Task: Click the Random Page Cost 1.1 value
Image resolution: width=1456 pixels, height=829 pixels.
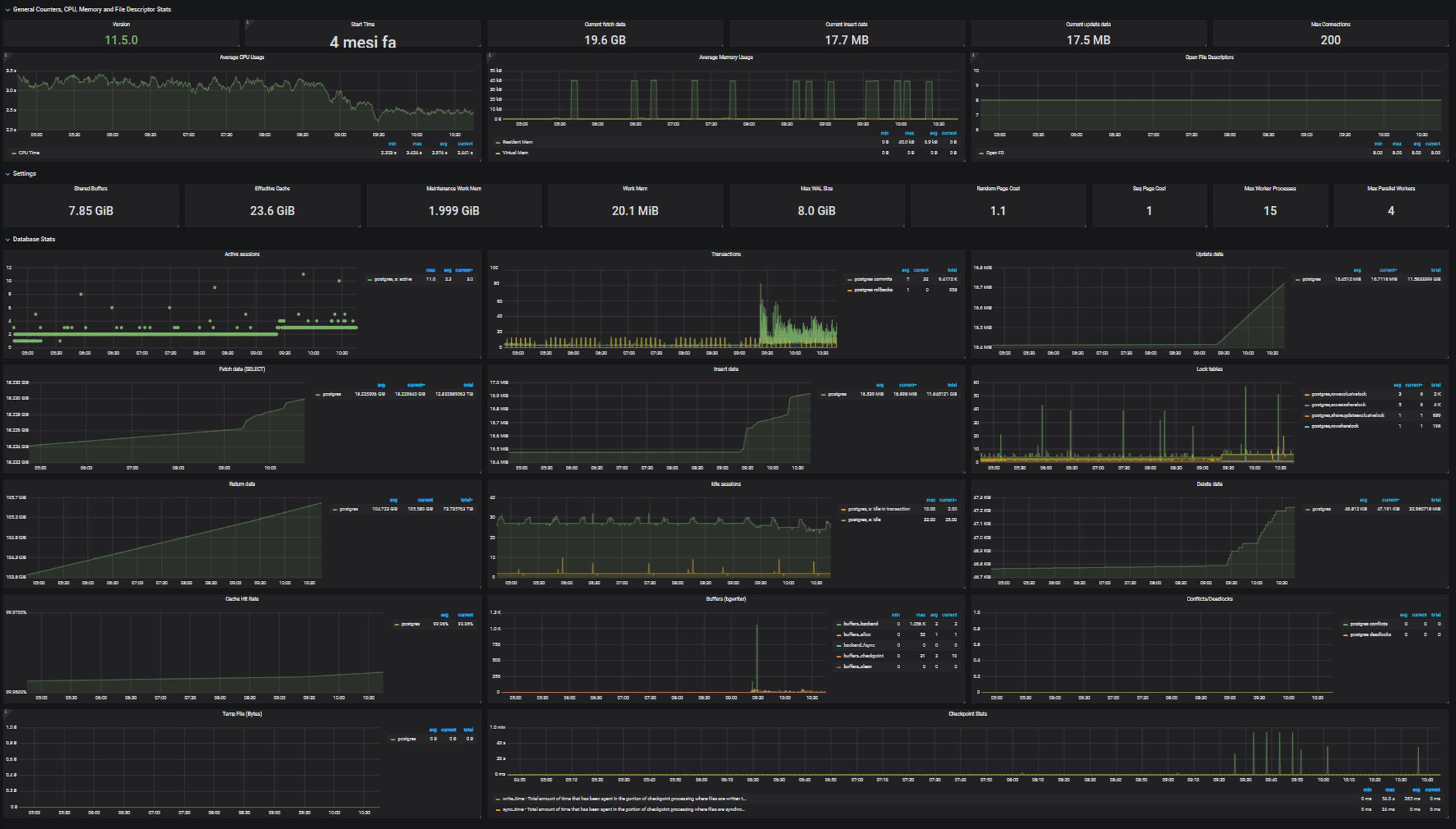Action: [x=998, y=211]
